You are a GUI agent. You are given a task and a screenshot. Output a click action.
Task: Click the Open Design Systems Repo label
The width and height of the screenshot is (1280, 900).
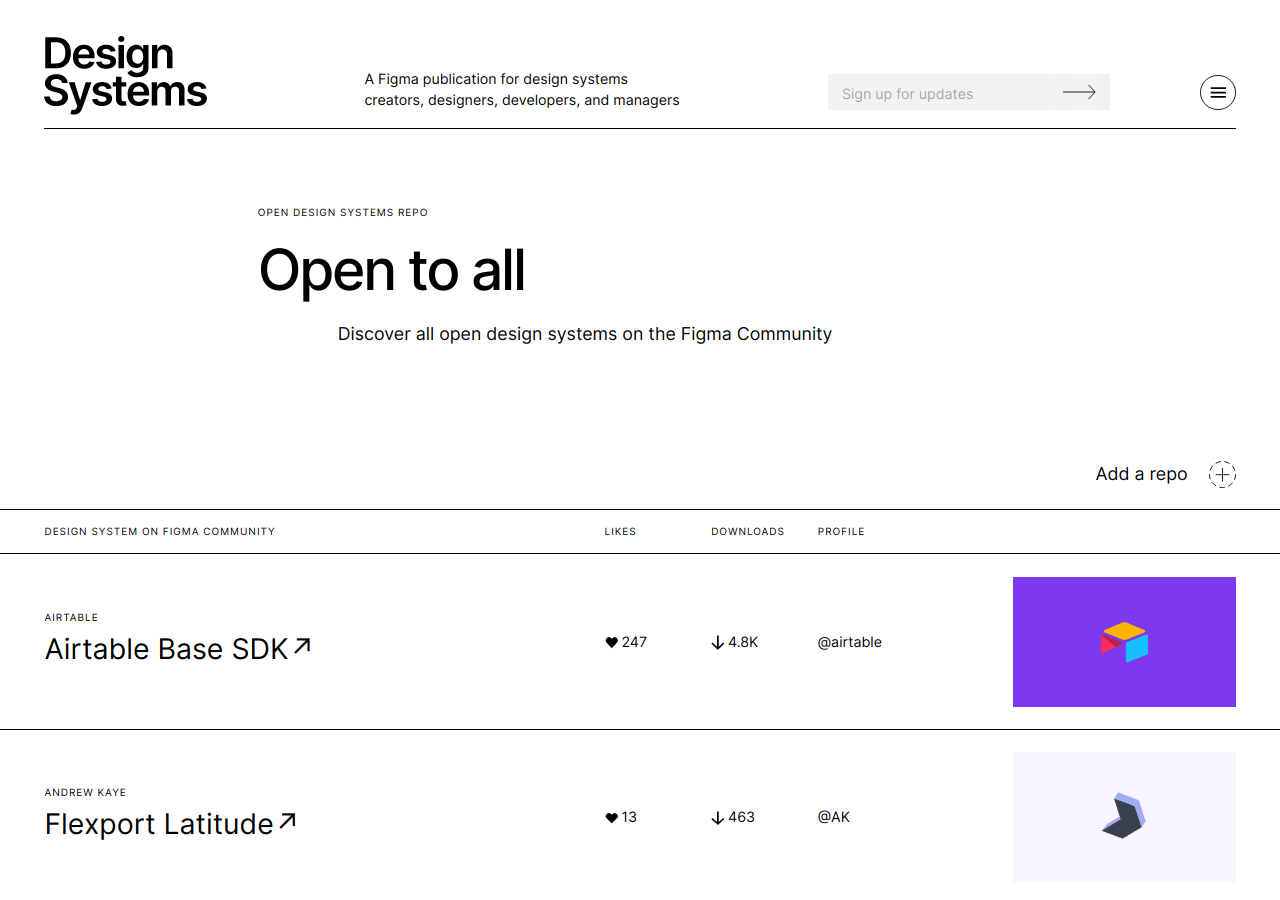tap(343, 212)
